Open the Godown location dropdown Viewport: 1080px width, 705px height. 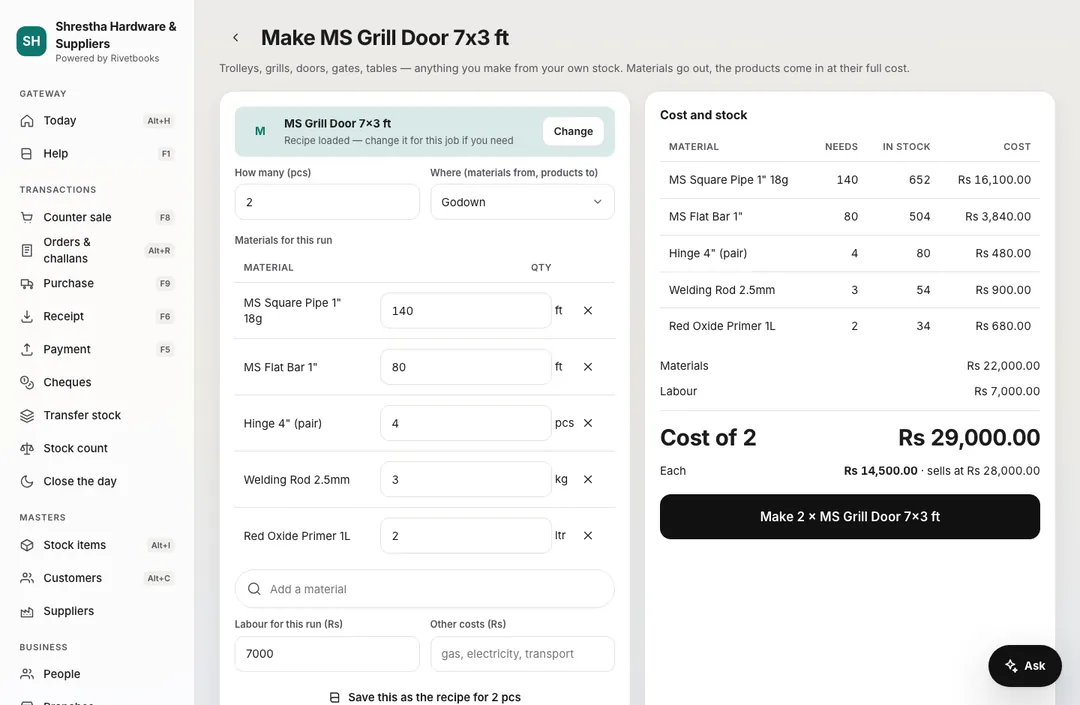[522, 202]
